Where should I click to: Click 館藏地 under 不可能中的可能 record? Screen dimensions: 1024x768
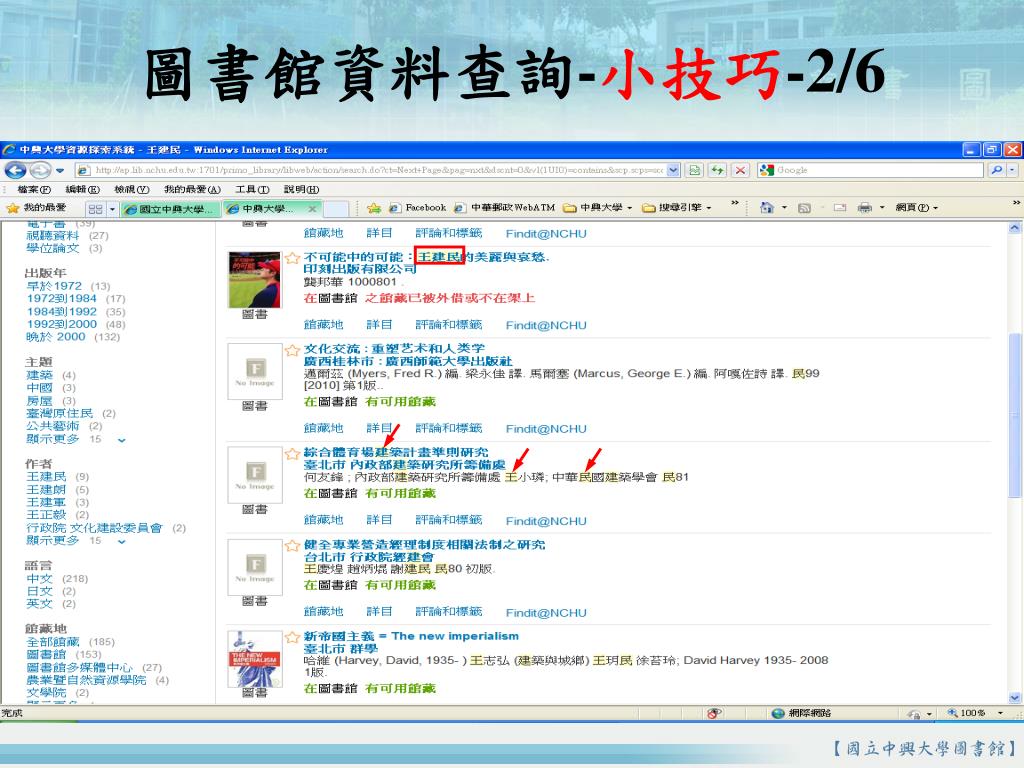click(323, 325)
